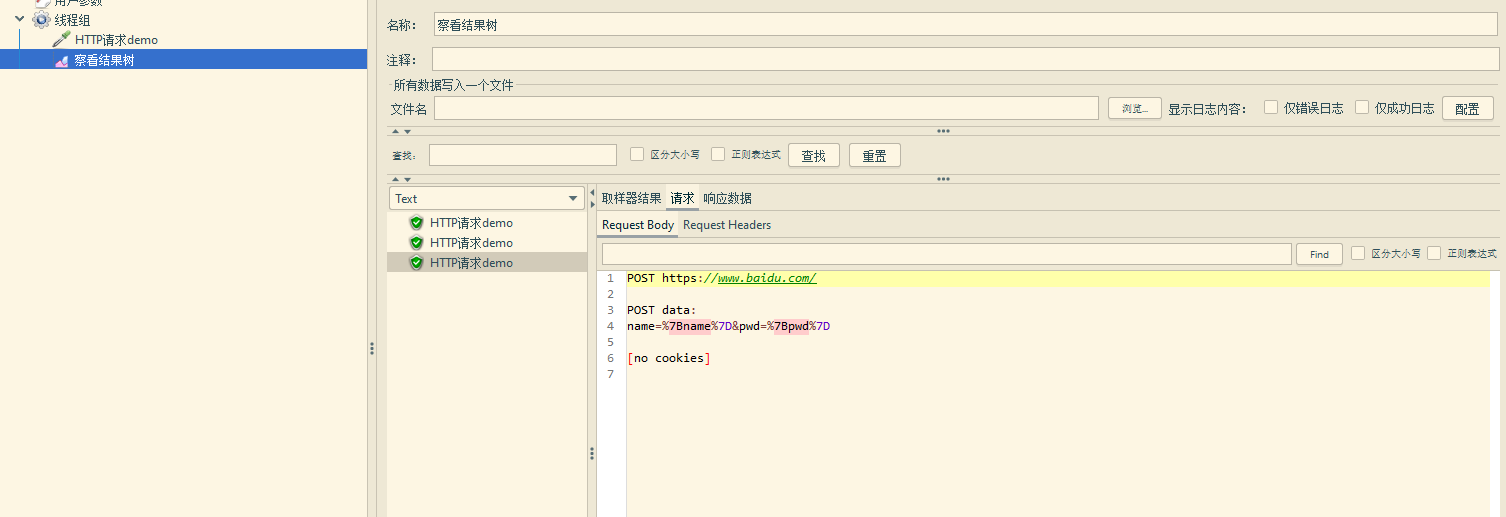The height and width of the screenshot is (517, 1506).
Task: Select the 请求 tab
Action: 682,198
